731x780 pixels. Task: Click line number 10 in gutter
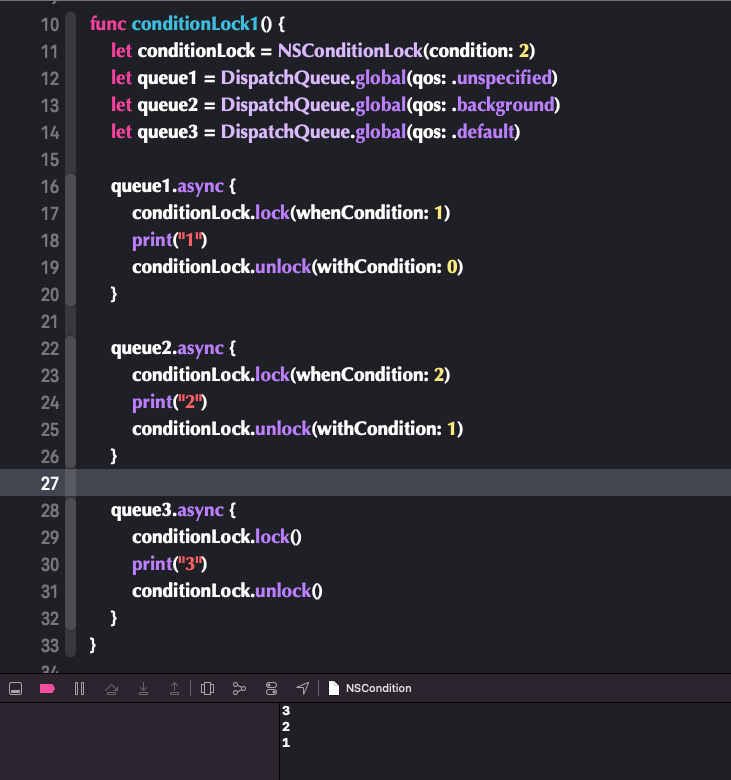click(x=50, y=24)
